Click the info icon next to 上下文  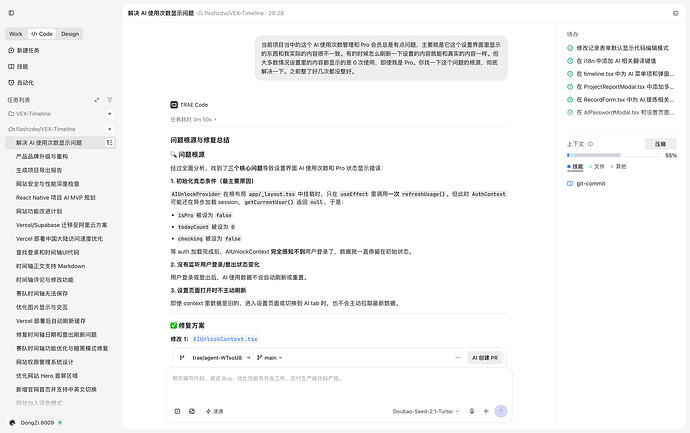(x=591, y=144)
